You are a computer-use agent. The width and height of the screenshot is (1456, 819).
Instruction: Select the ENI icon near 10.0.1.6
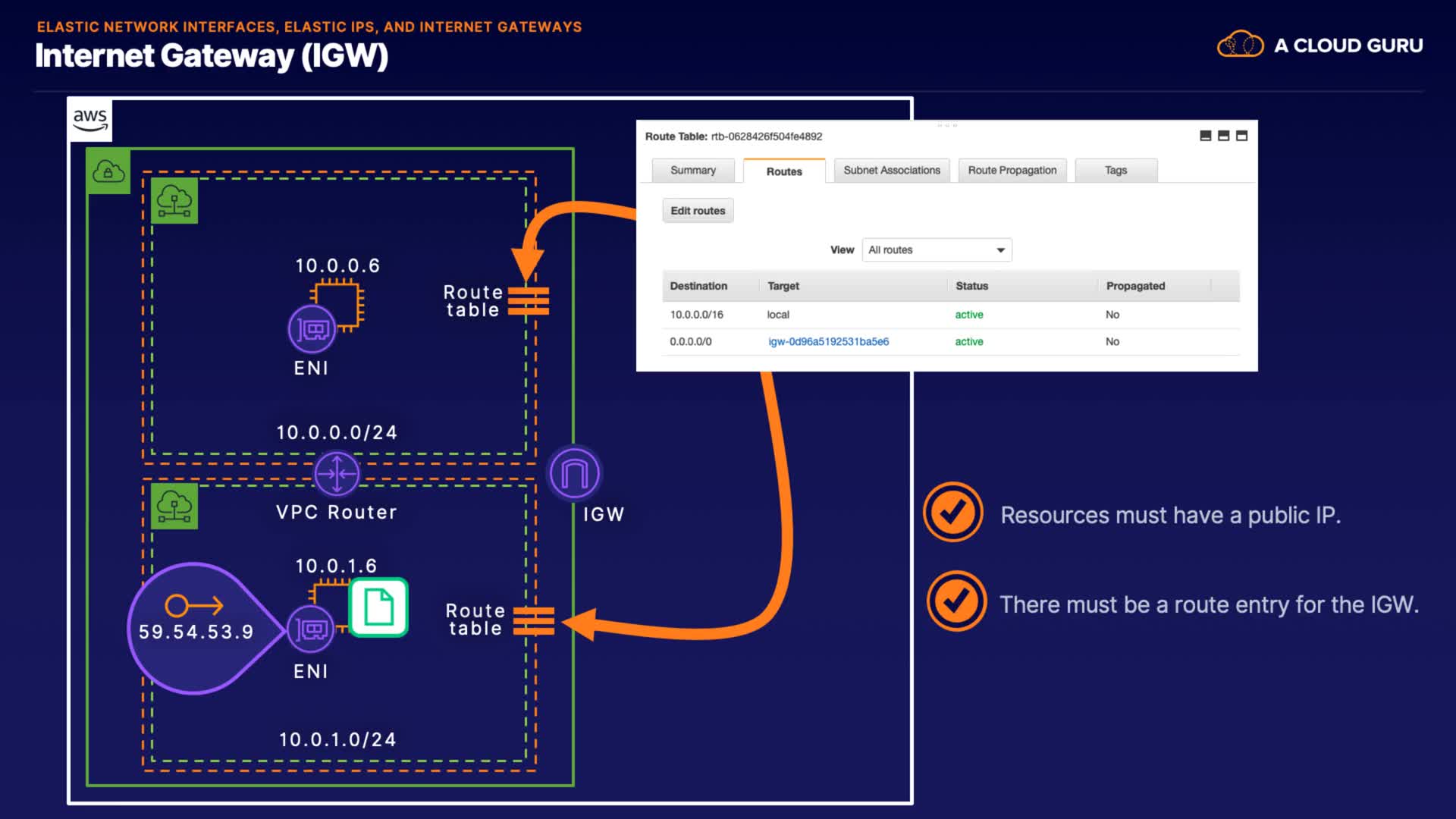coord(311,629)
